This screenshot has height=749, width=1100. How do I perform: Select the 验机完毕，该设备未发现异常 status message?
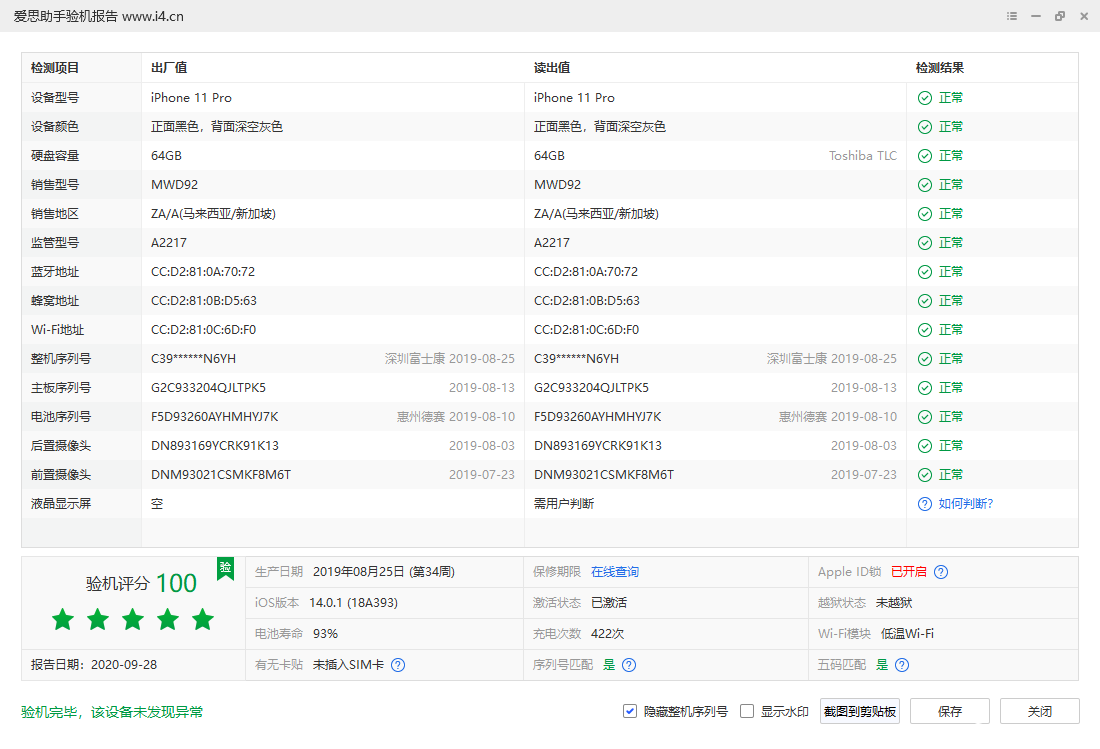click(x=112, y=712)
